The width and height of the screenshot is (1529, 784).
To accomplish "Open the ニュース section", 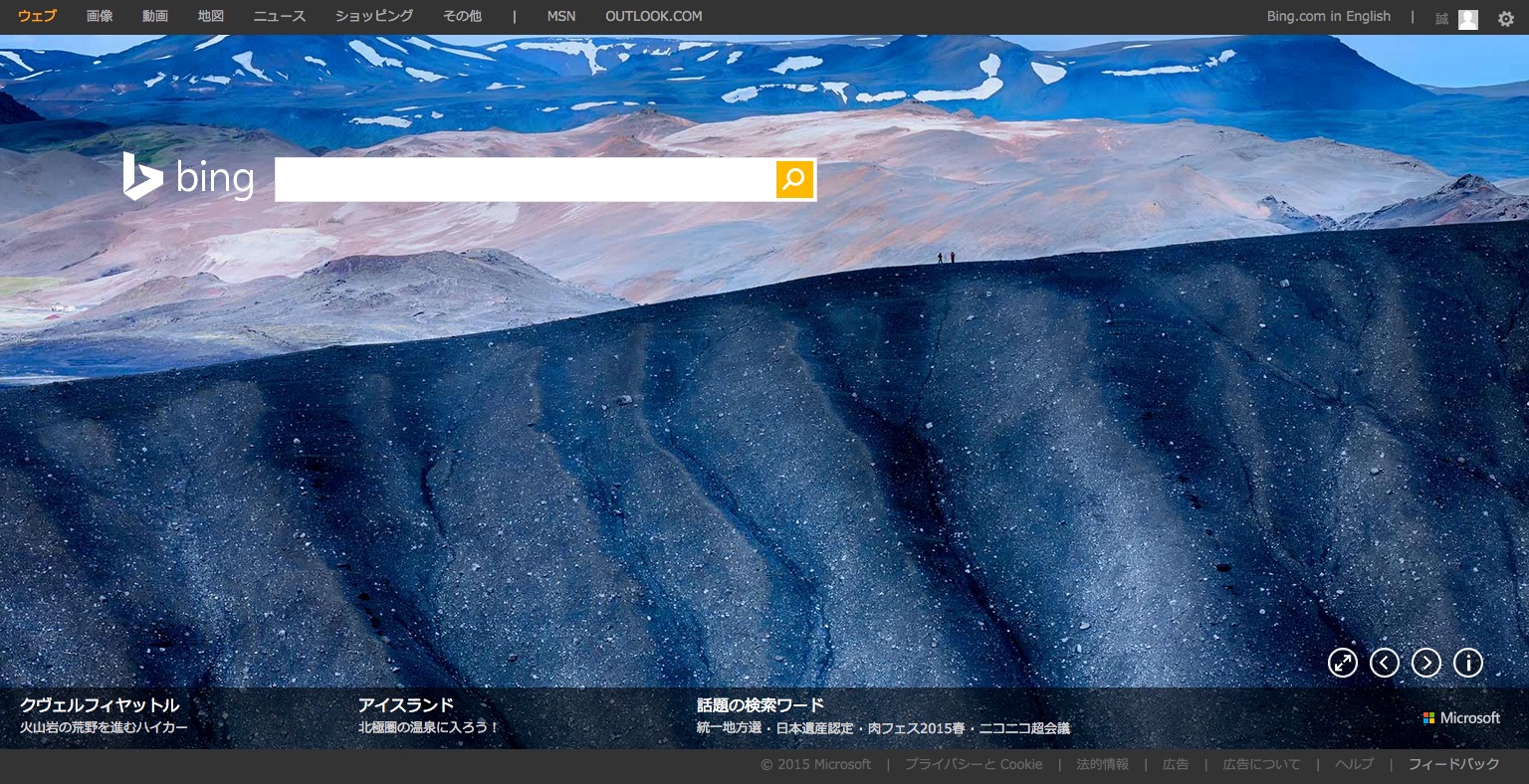I will [x=280, y=16].
